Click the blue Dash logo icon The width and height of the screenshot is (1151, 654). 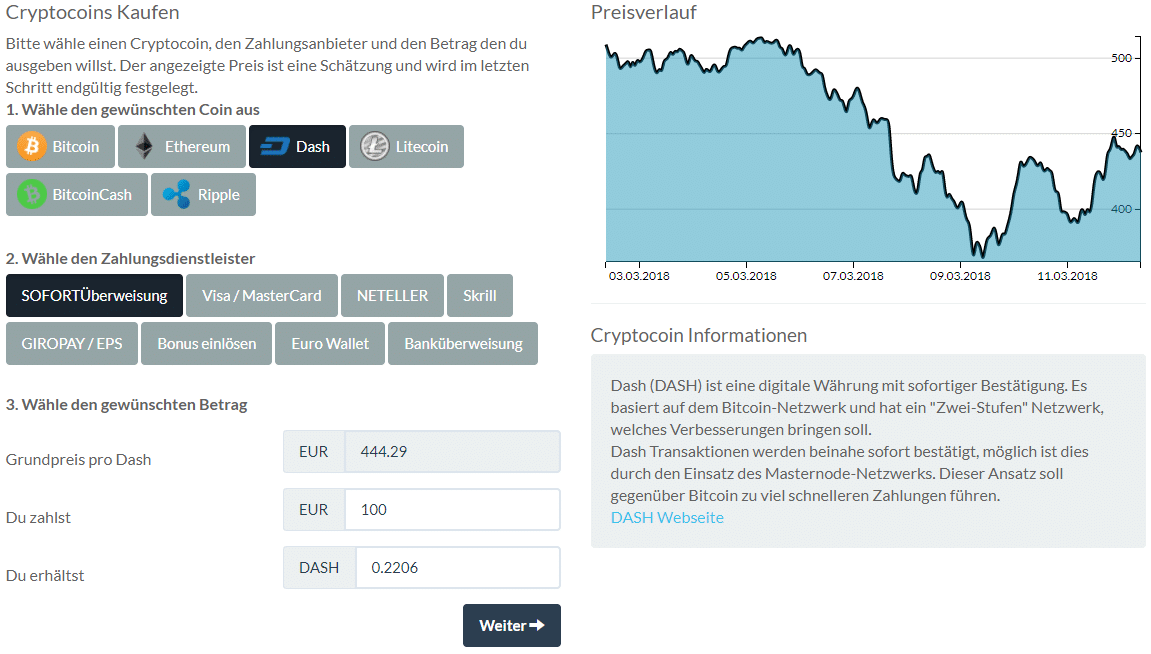click(274, 147)
